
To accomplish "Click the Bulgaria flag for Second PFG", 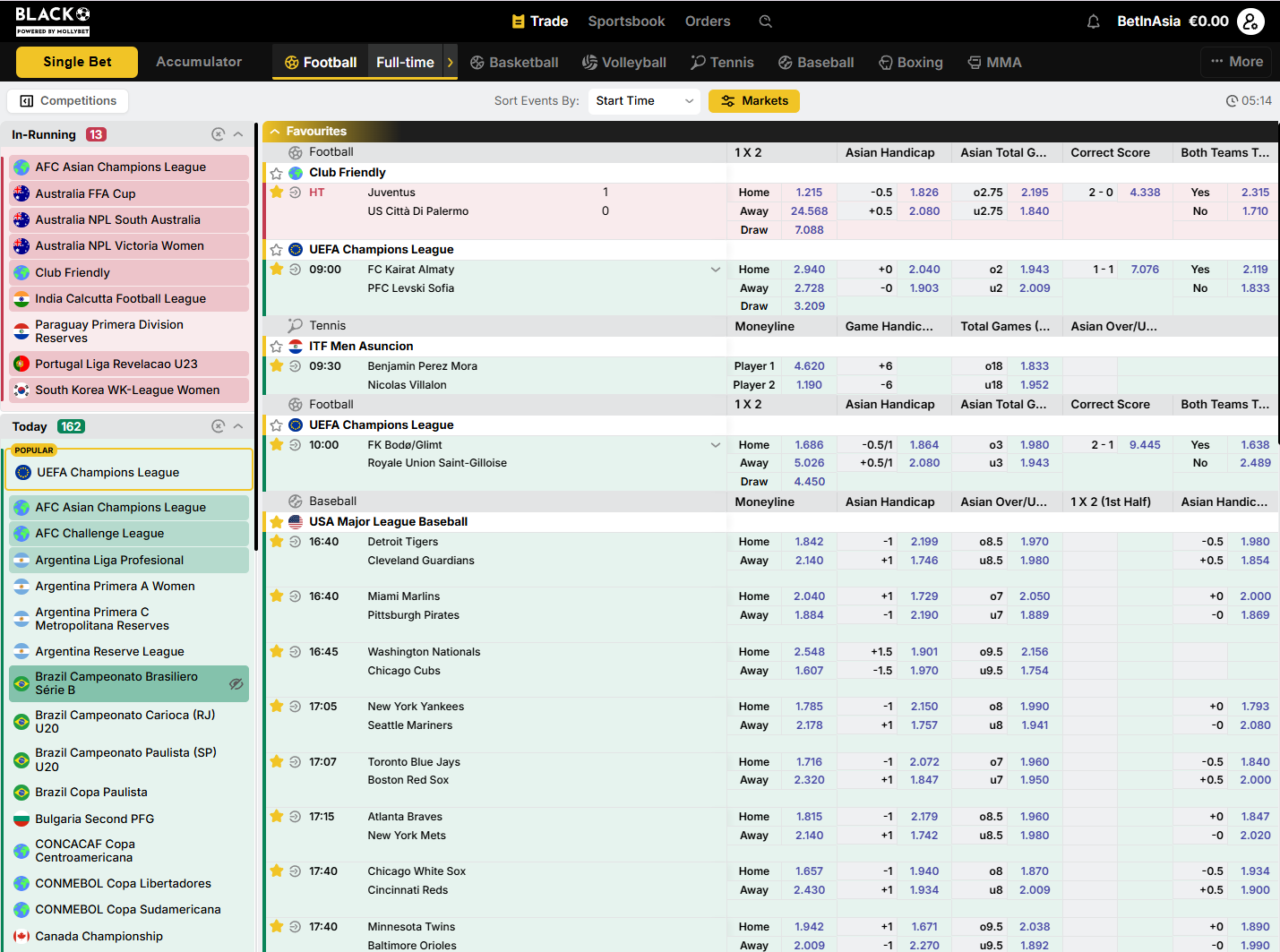I will click(x=21, y=819).
